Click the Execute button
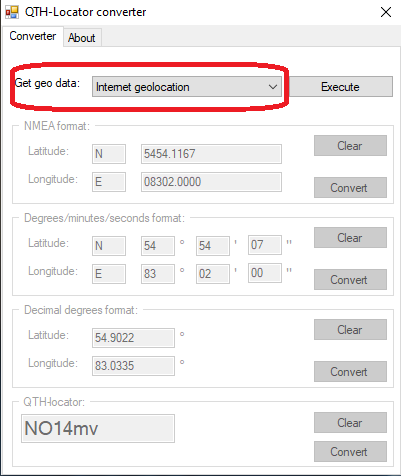Screen dimensions: 401x476 340,87
